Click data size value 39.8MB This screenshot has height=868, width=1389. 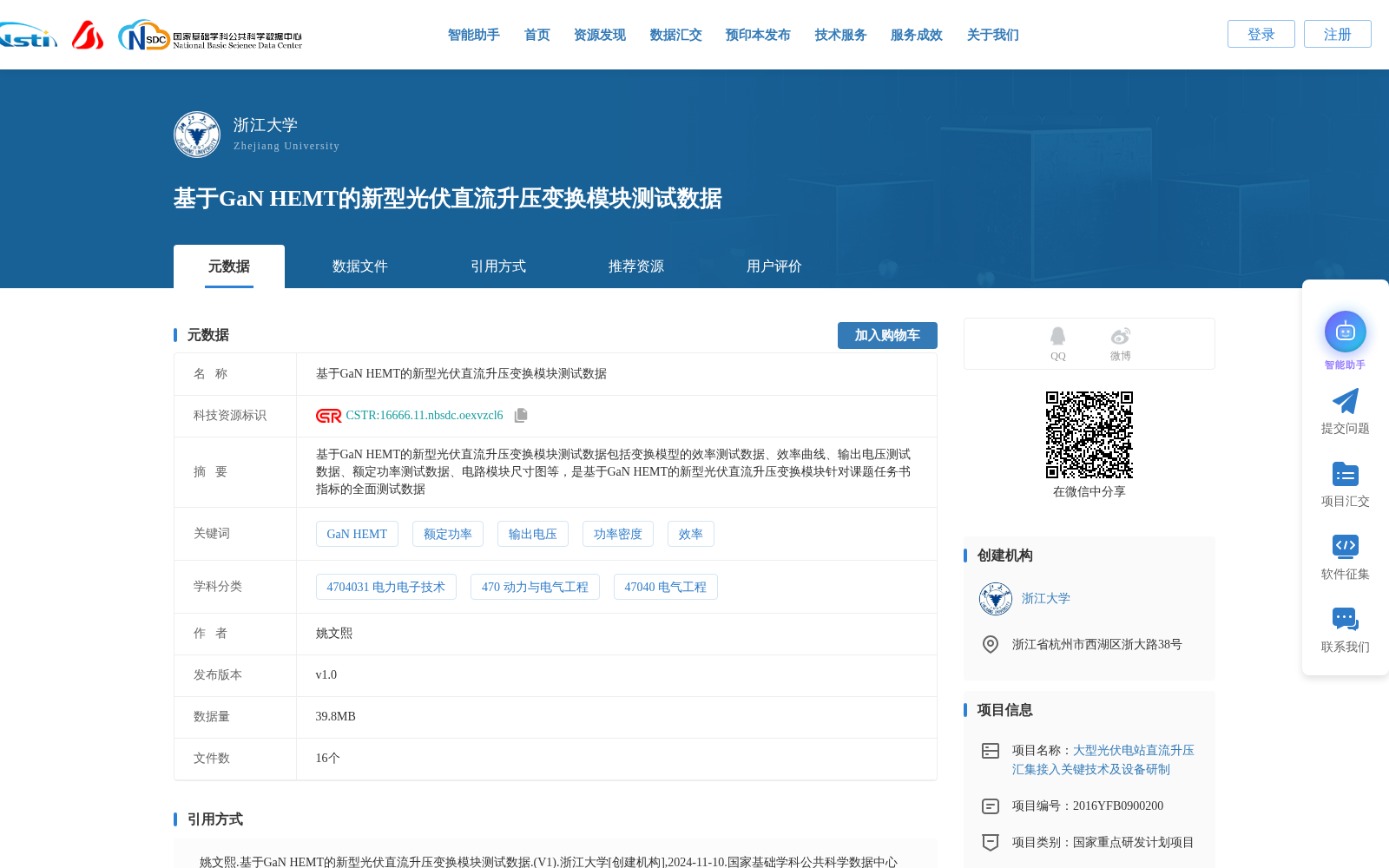[336, 717]
